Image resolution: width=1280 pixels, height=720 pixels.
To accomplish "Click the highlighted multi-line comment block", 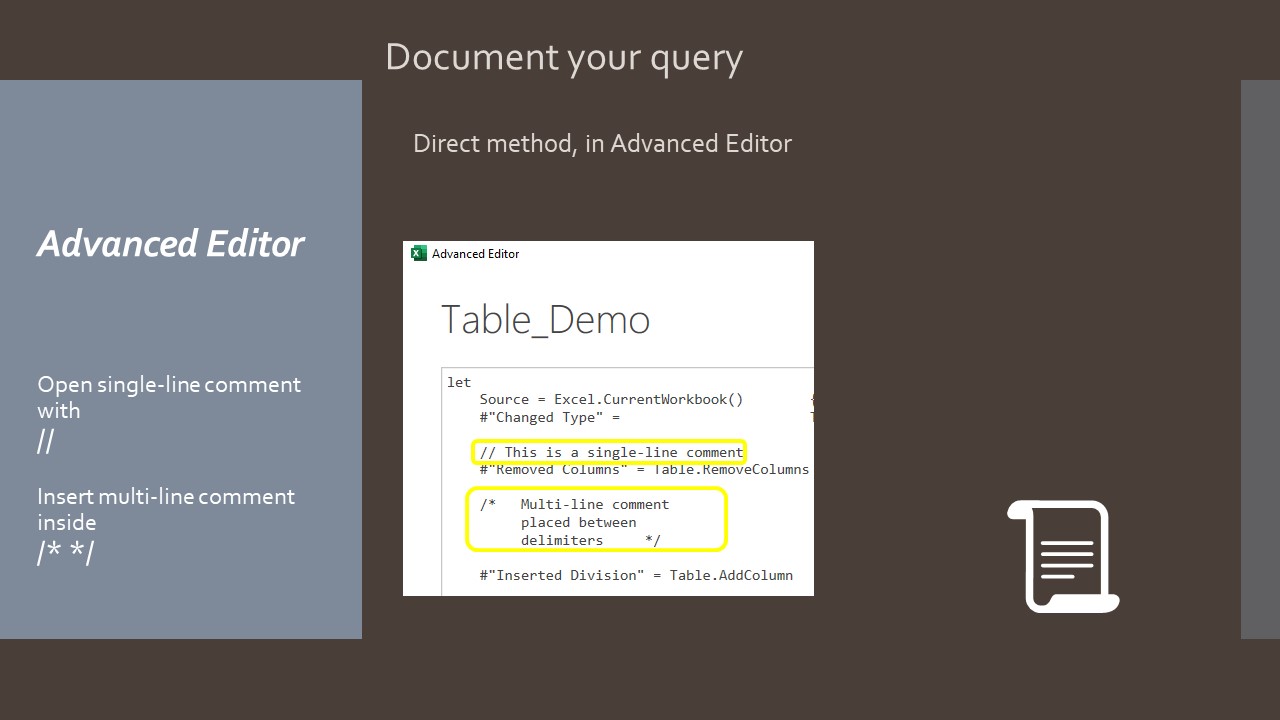I will click(595, 520).
